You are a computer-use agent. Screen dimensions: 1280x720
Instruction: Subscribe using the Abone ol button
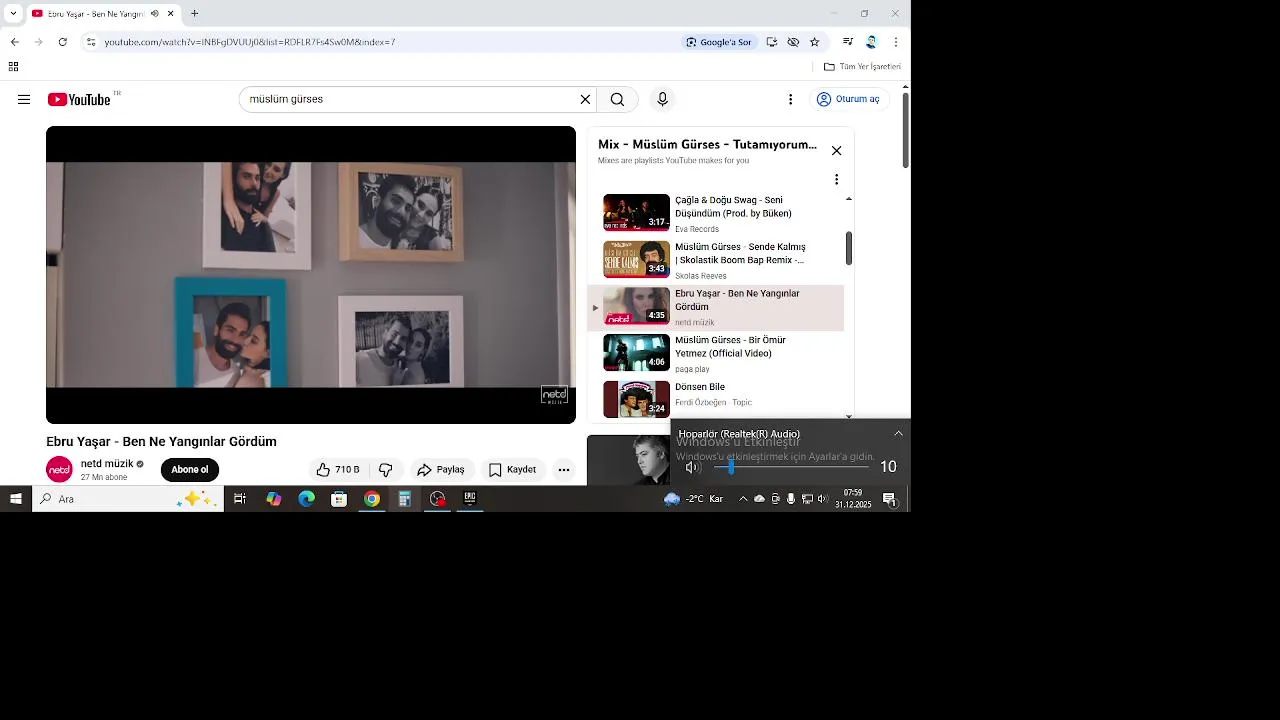tap(190, 470)
